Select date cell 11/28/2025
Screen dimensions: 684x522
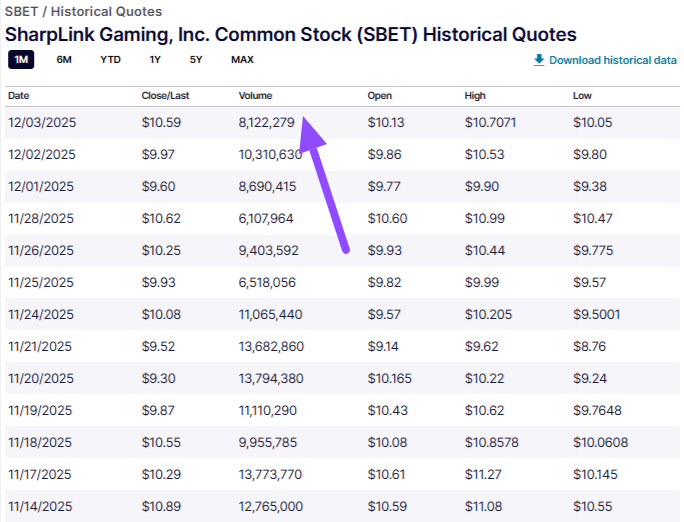pos(41,218)
